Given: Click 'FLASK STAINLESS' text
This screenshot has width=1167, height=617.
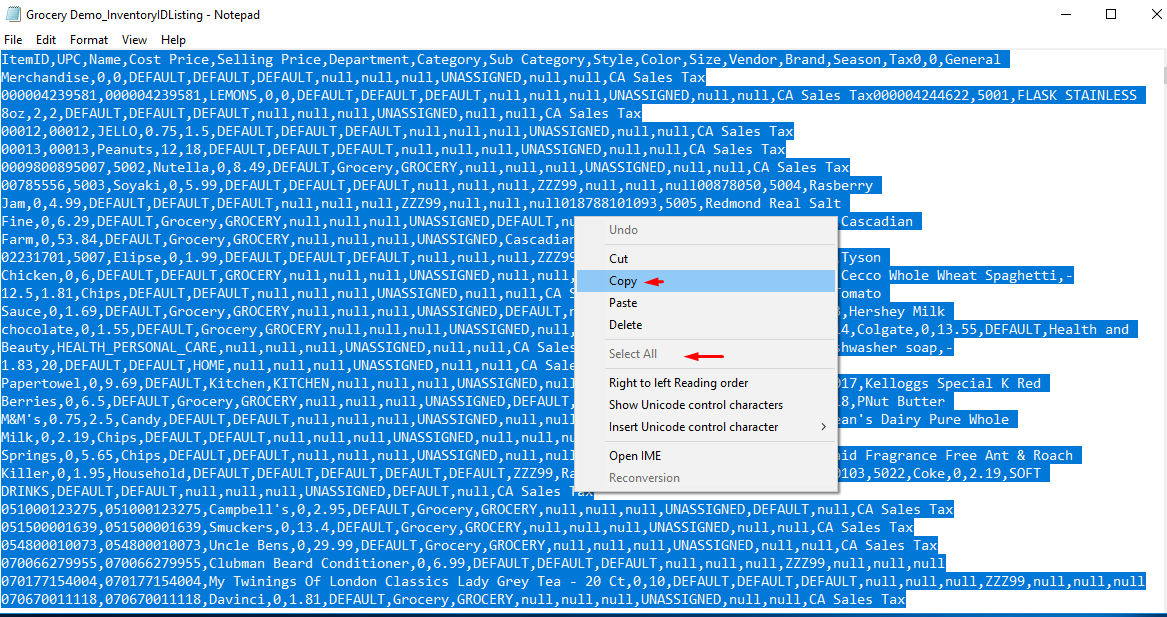Looking at the screenshot, I should click(1077, 96).
